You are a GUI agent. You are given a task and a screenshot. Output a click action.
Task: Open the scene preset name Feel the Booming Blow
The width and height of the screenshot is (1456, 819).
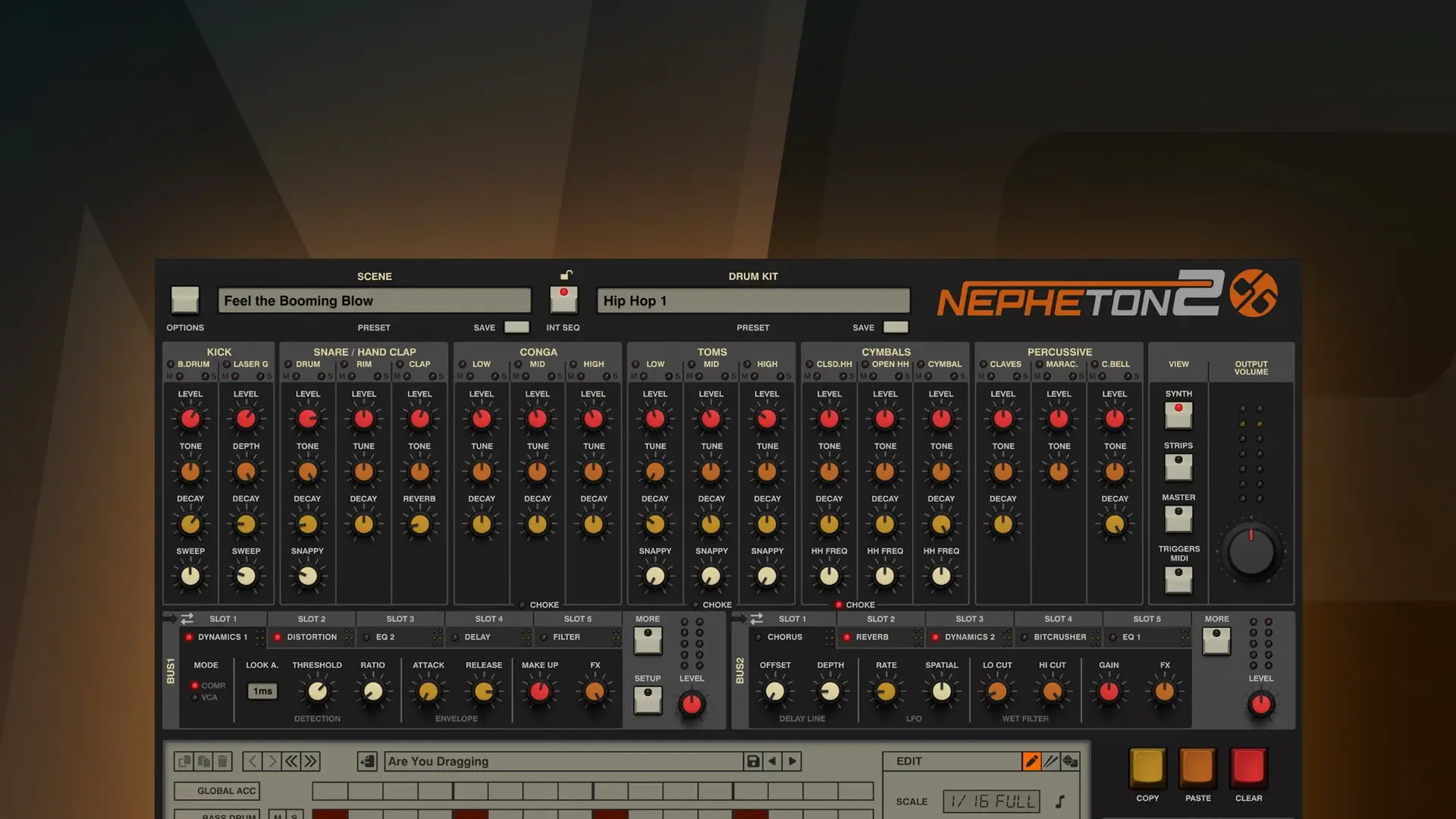pyautogui.click(x=375, y=300)
